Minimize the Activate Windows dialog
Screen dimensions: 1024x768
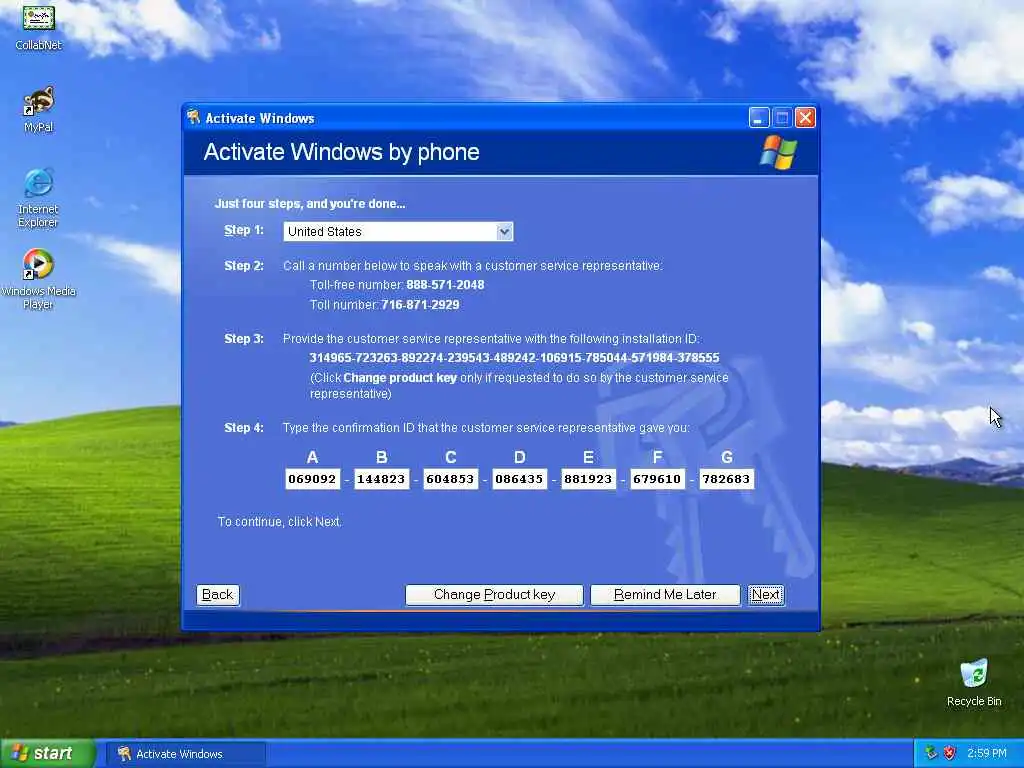pyautogui.click(x=759, y=118)
